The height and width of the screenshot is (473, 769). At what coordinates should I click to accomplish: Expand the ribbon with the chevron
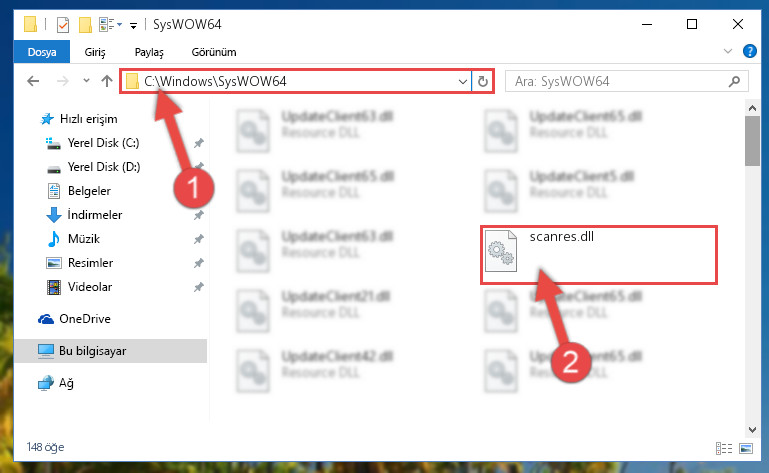(x=728, y=51)
